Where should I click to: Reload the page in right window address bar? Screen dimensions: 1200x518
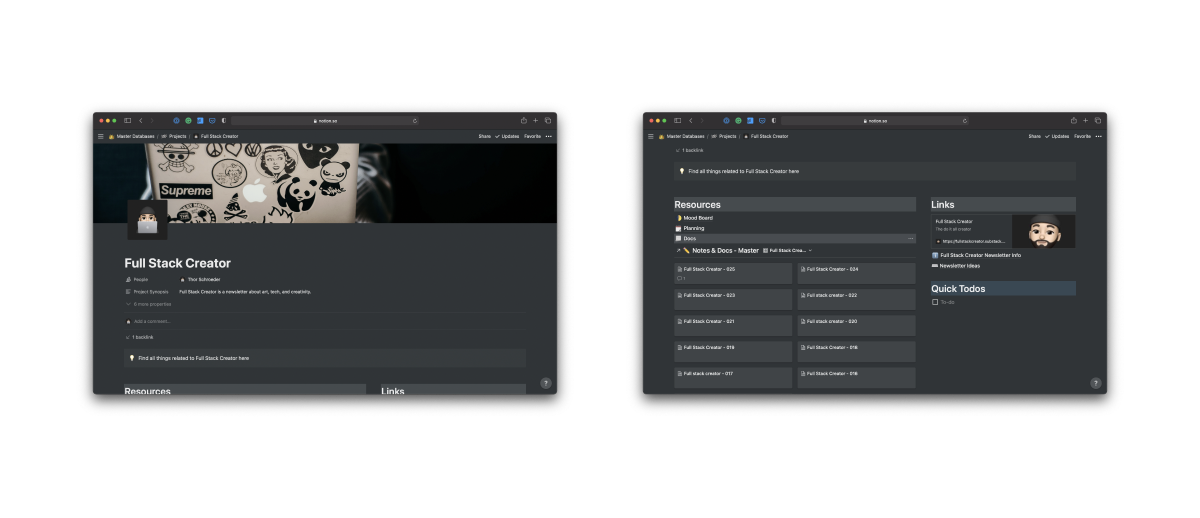(965, 120)
